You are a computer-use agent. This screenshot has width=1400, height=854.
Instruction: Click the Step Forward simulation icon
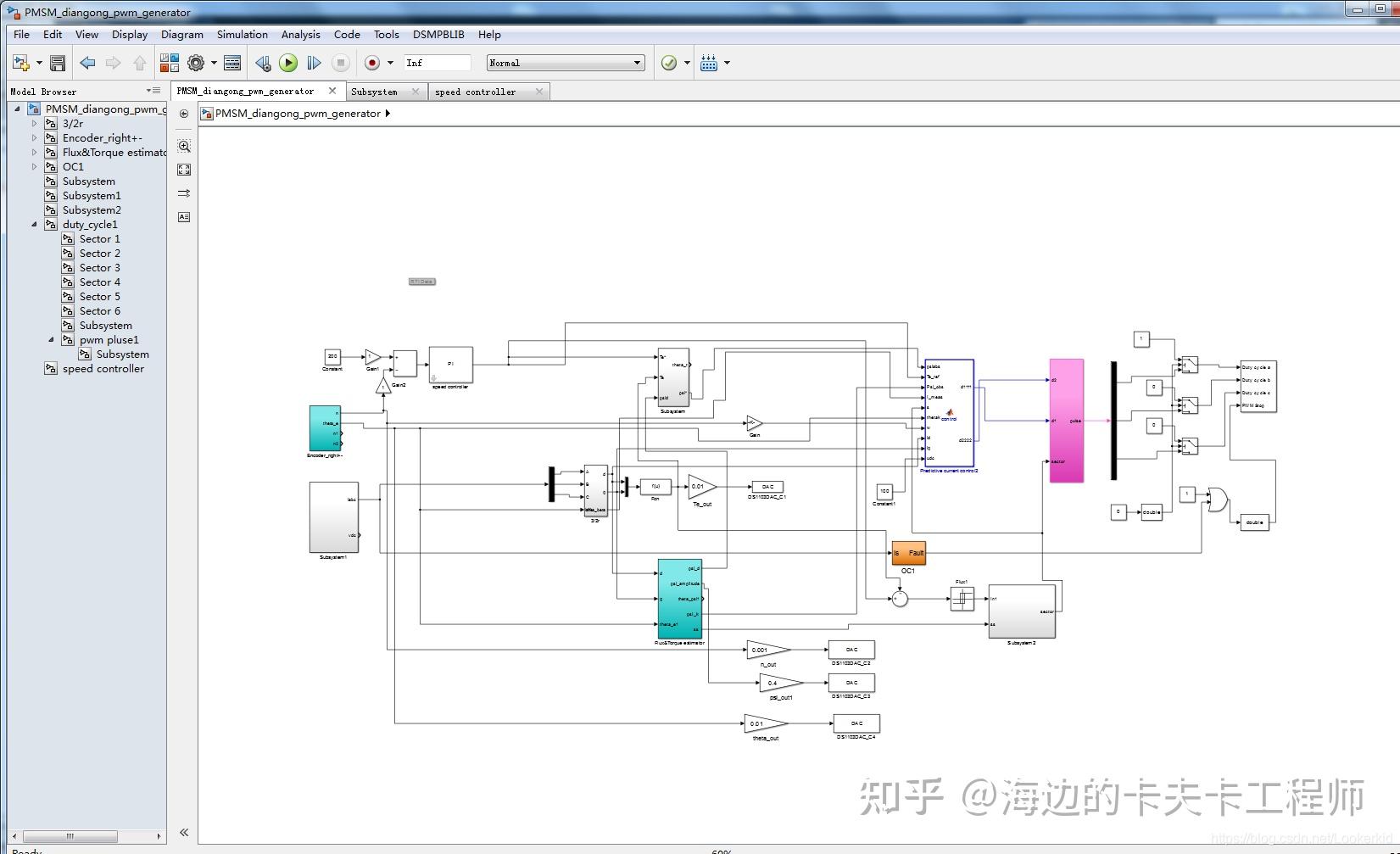[314, 62]
